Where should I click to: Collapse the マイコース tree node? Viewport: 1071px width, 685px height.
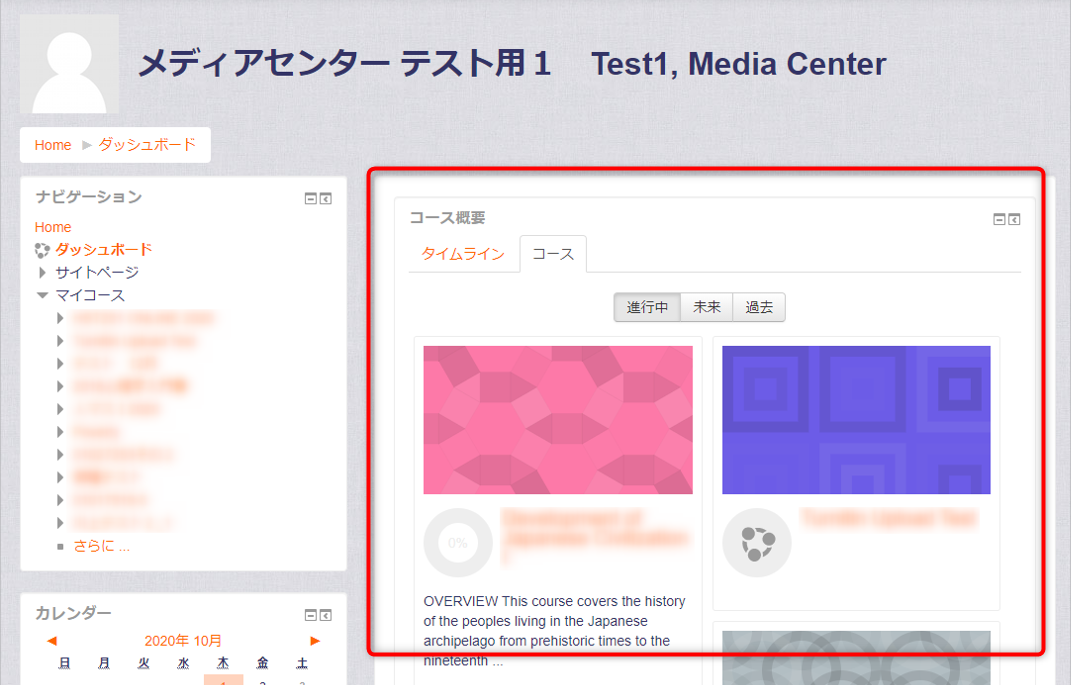(x=42, y=296)
